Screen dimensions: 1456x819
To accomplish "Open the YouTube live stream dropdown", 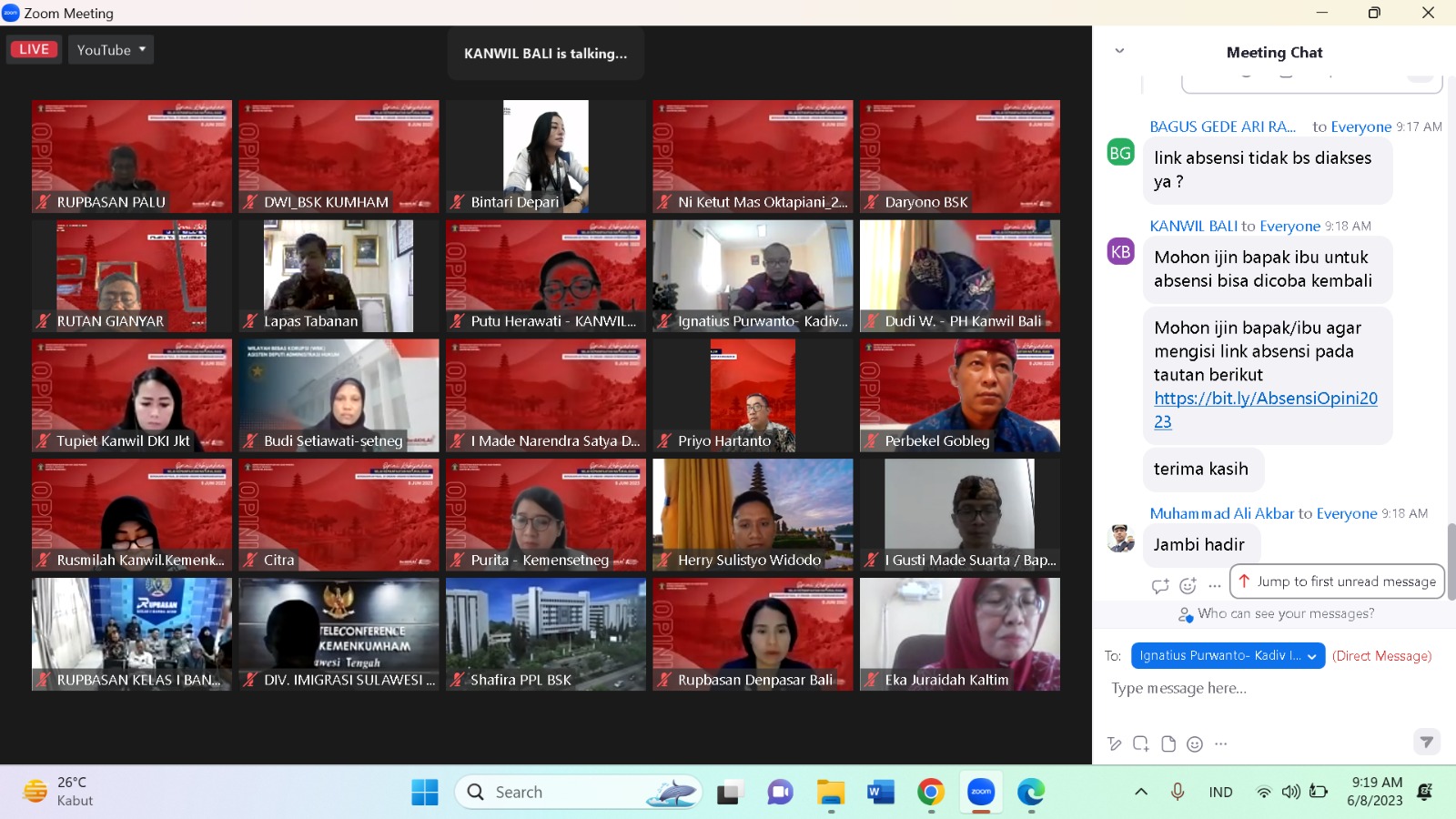I will 111,49.
